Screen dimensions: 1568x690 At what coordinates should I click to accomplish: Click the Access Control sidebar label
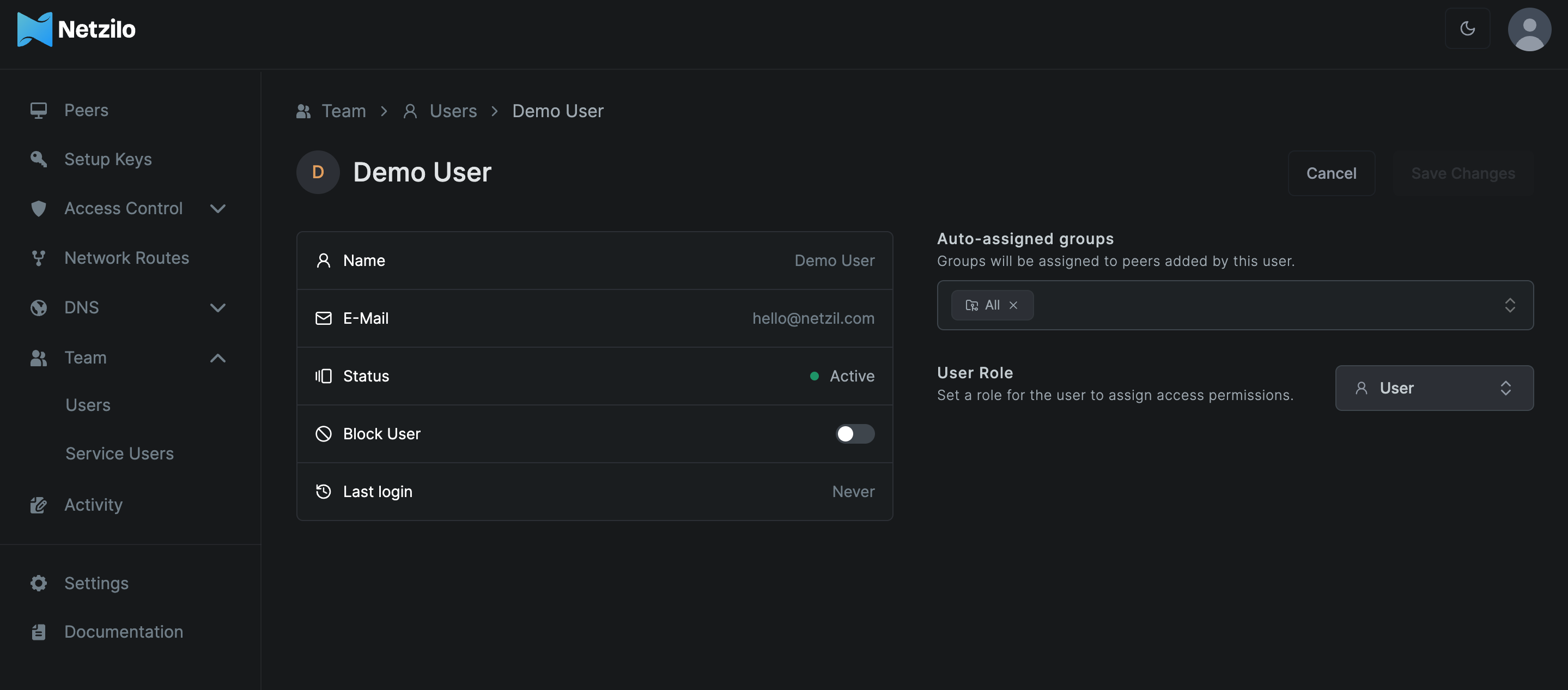(x=124, y=208)
